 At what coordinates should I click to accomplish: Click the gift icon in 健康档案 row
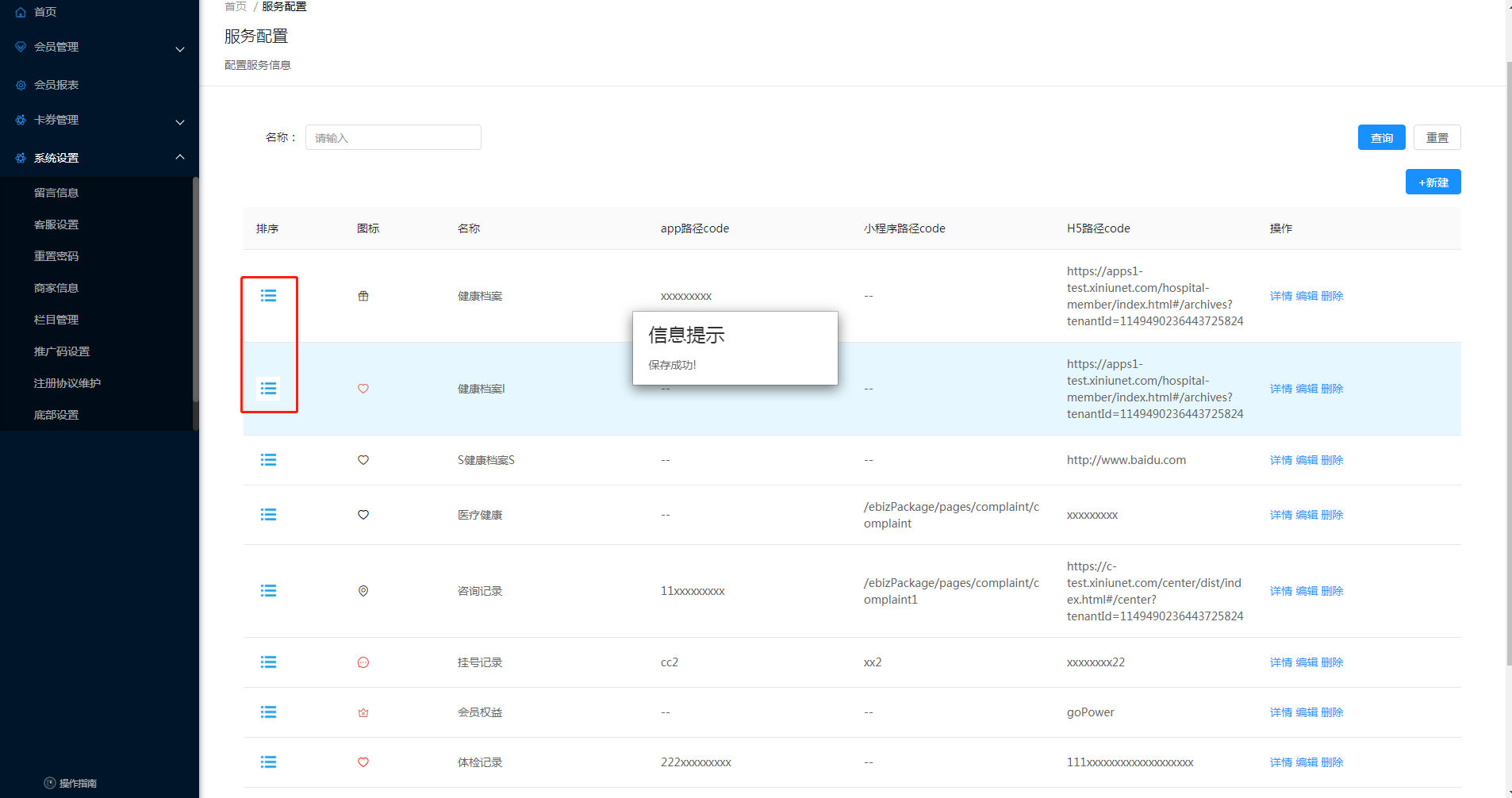[363, 296]
